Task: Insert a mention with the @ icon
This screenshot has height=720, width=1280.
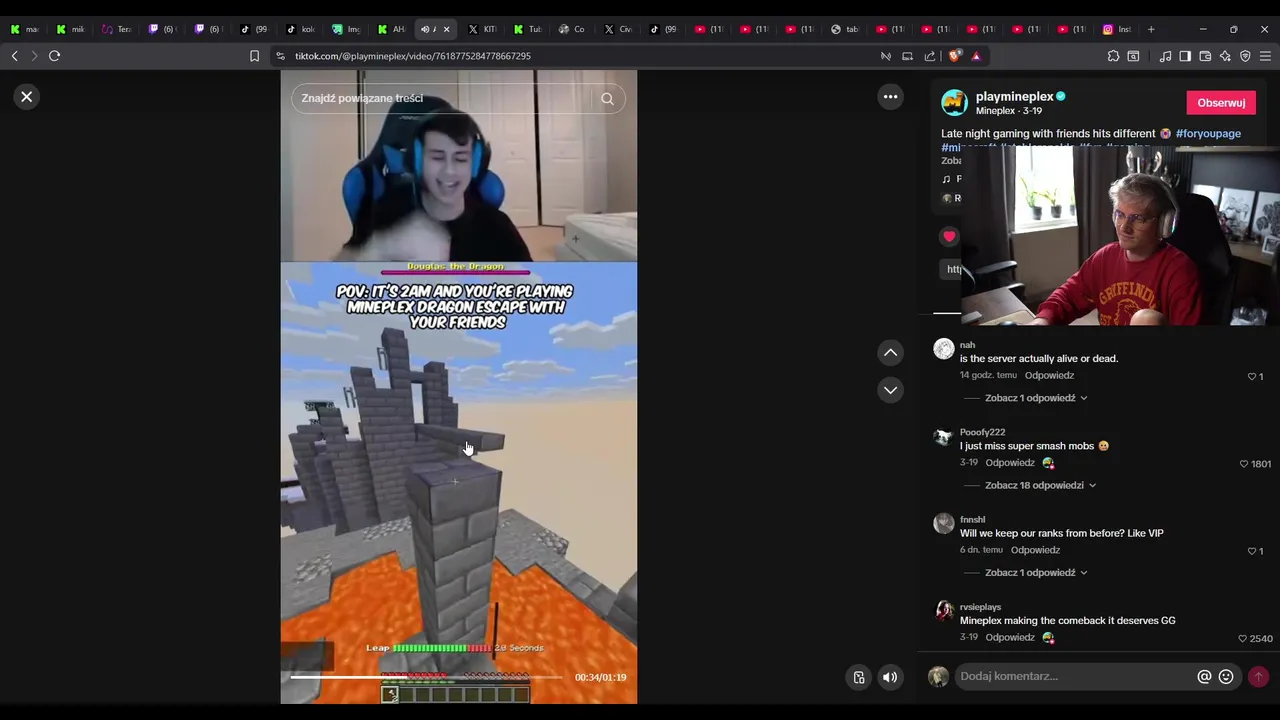Action: (x=1204, y=677)
